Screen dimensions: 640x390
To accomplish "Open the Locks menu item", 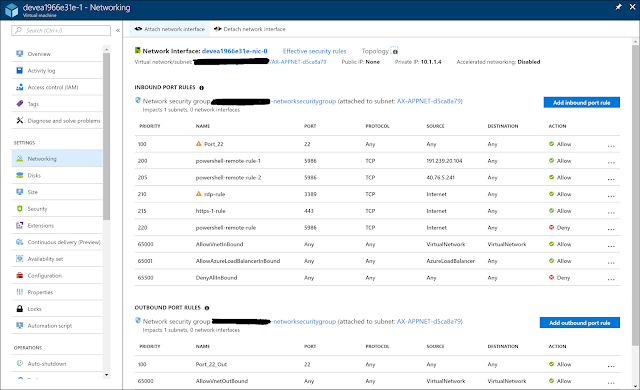I will pyautogui.click(x=57, y=309).
